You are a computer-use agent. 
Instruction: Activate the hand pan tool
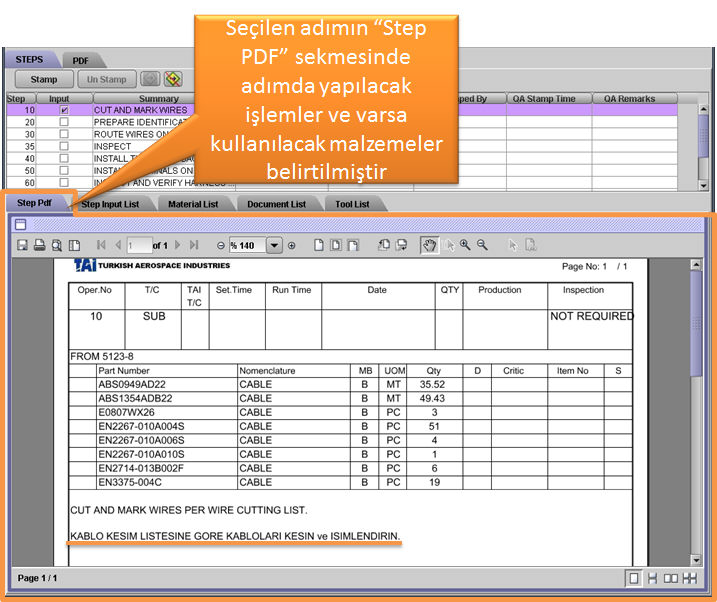429,245
